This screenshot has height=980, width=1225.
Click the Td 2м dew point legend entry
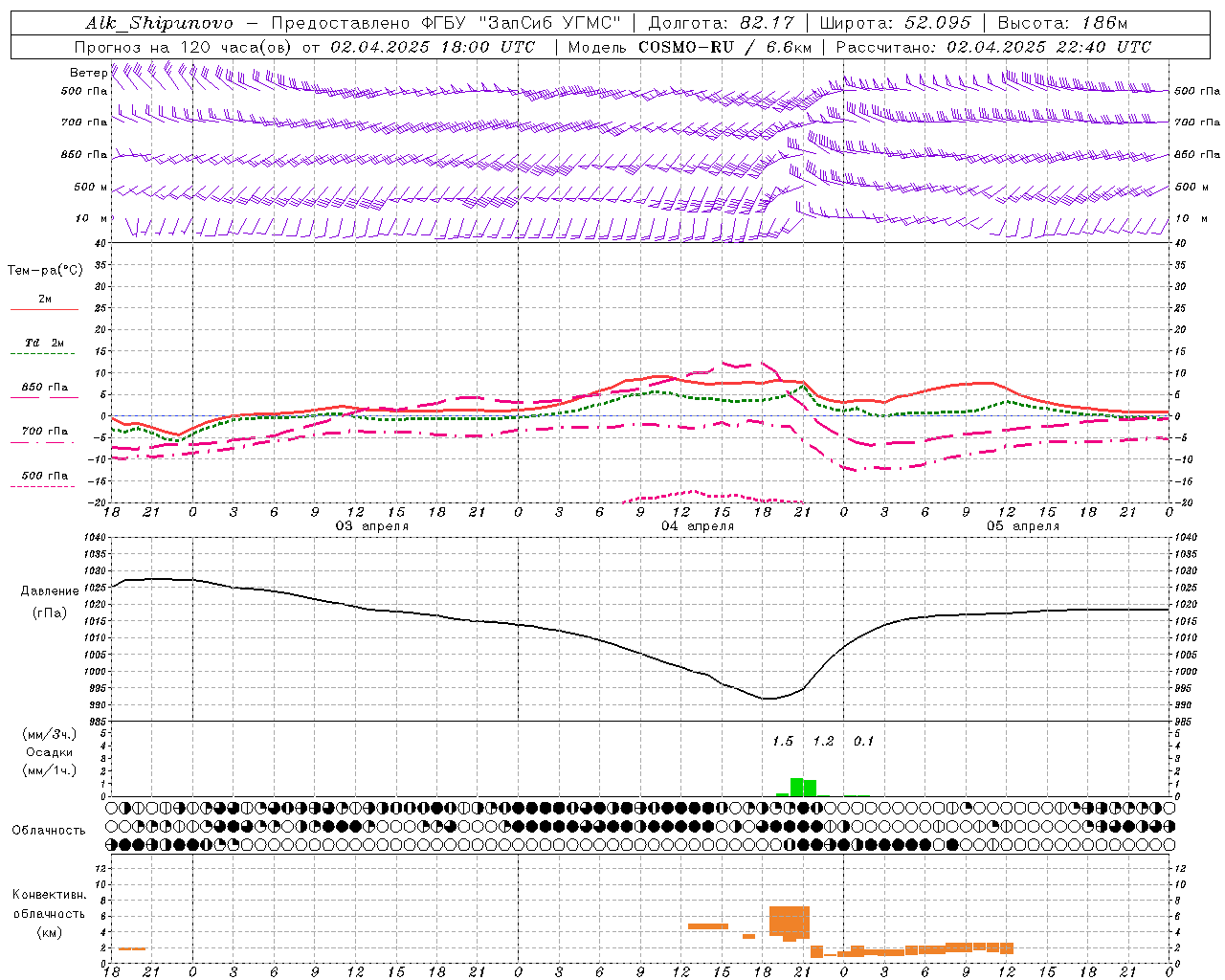pos(45,343)
